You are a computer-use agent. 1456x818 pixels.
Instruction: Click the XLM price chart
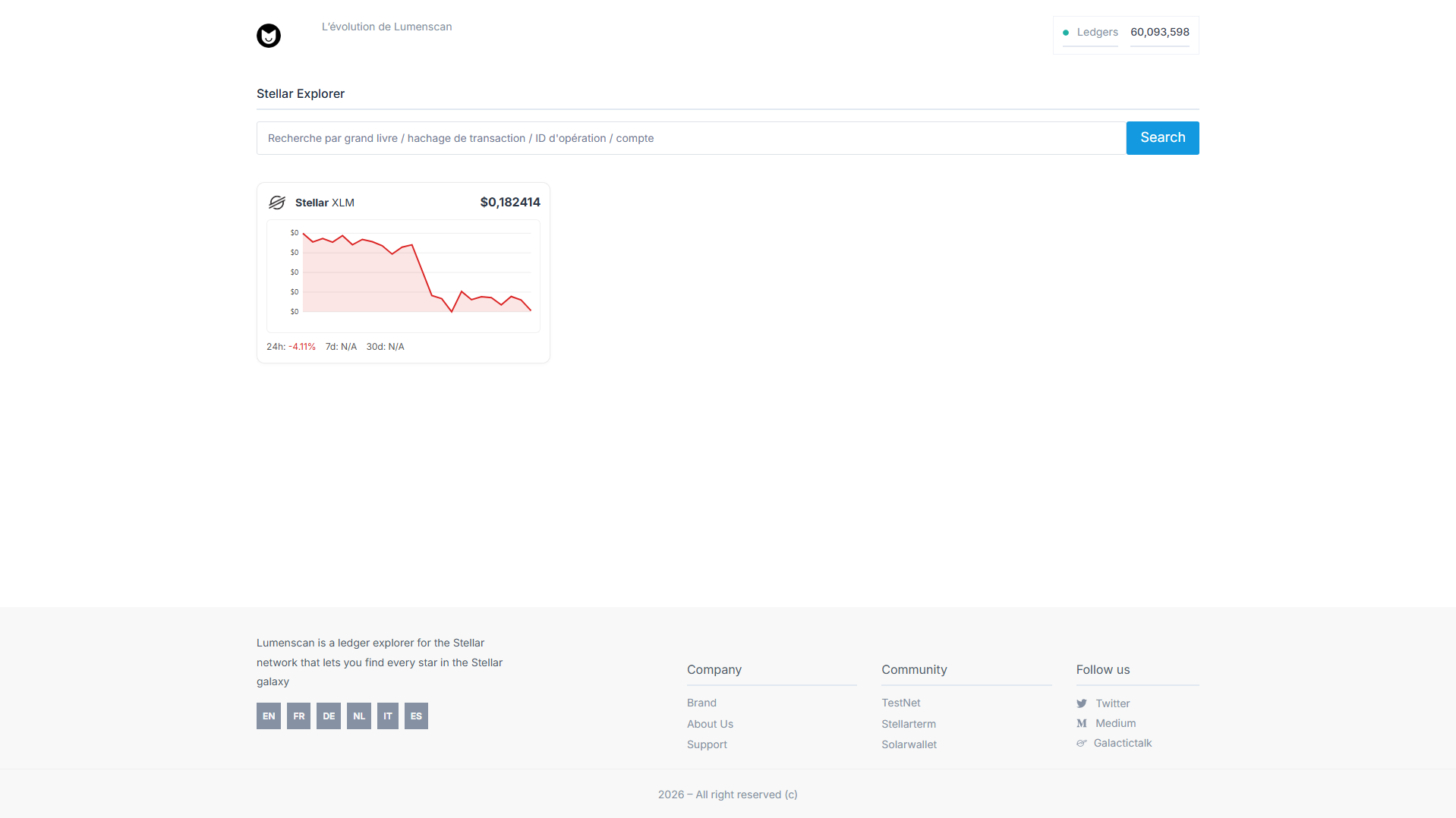point(403,276)
